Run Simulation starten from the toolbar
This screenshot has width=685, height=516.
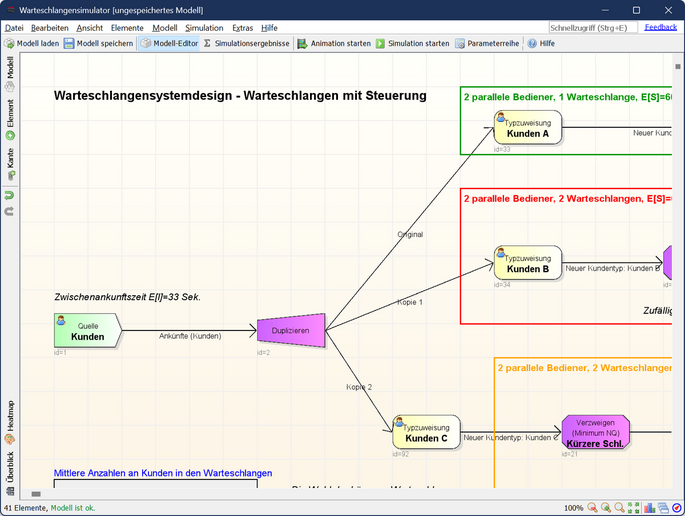pyautogui.click(x=412, y=44)
